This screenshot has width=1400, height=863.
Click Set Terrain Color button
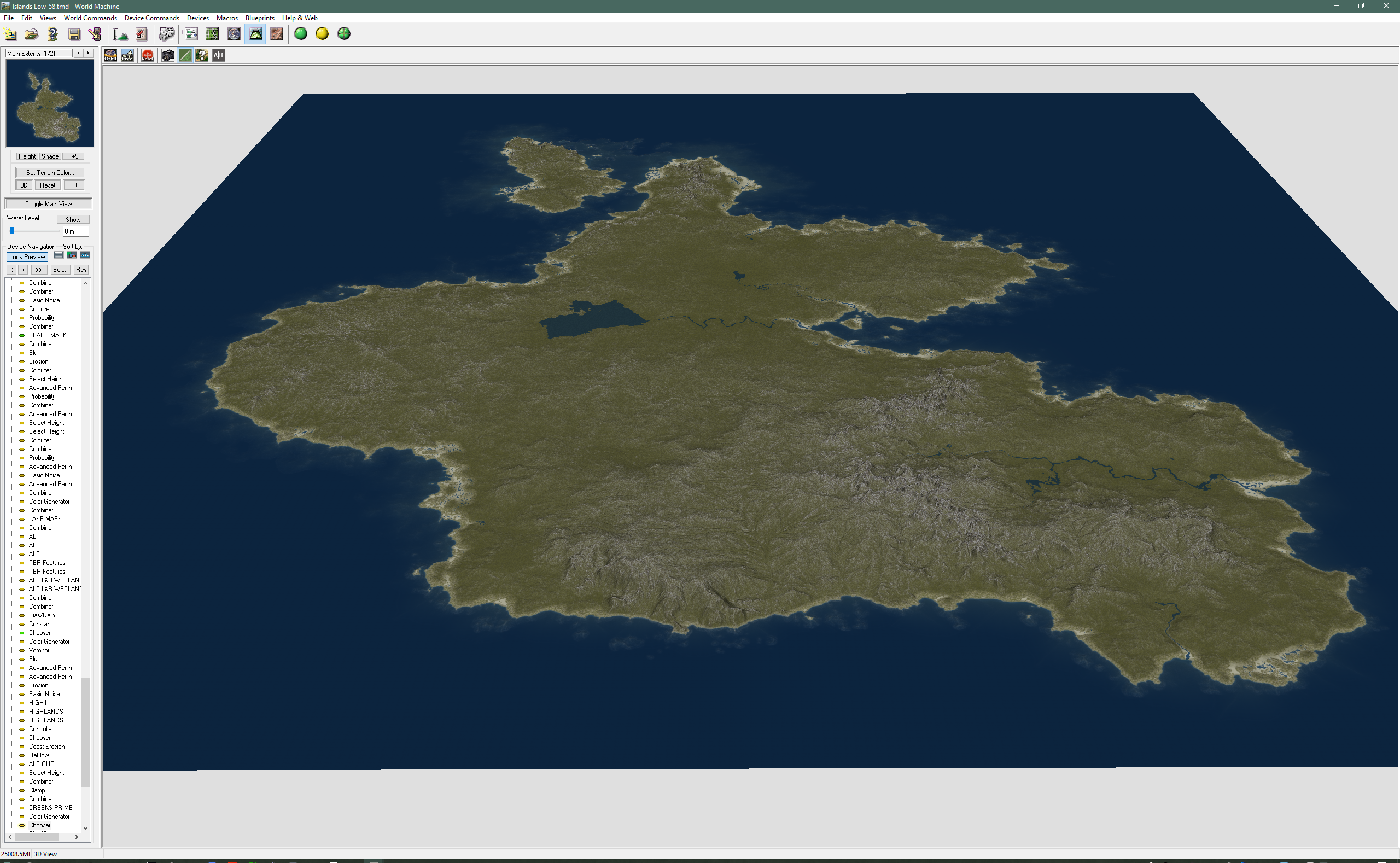(x=50, y=172)
